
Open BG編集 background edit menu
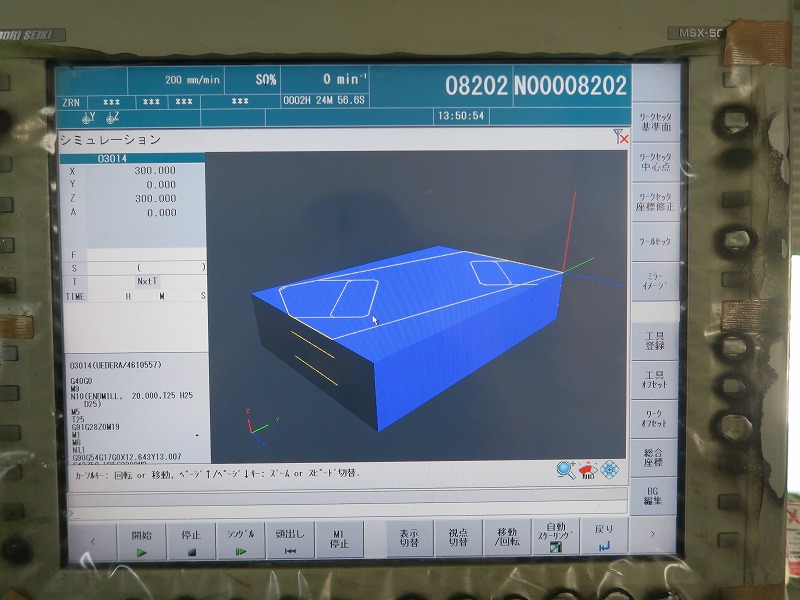point(654,494)
